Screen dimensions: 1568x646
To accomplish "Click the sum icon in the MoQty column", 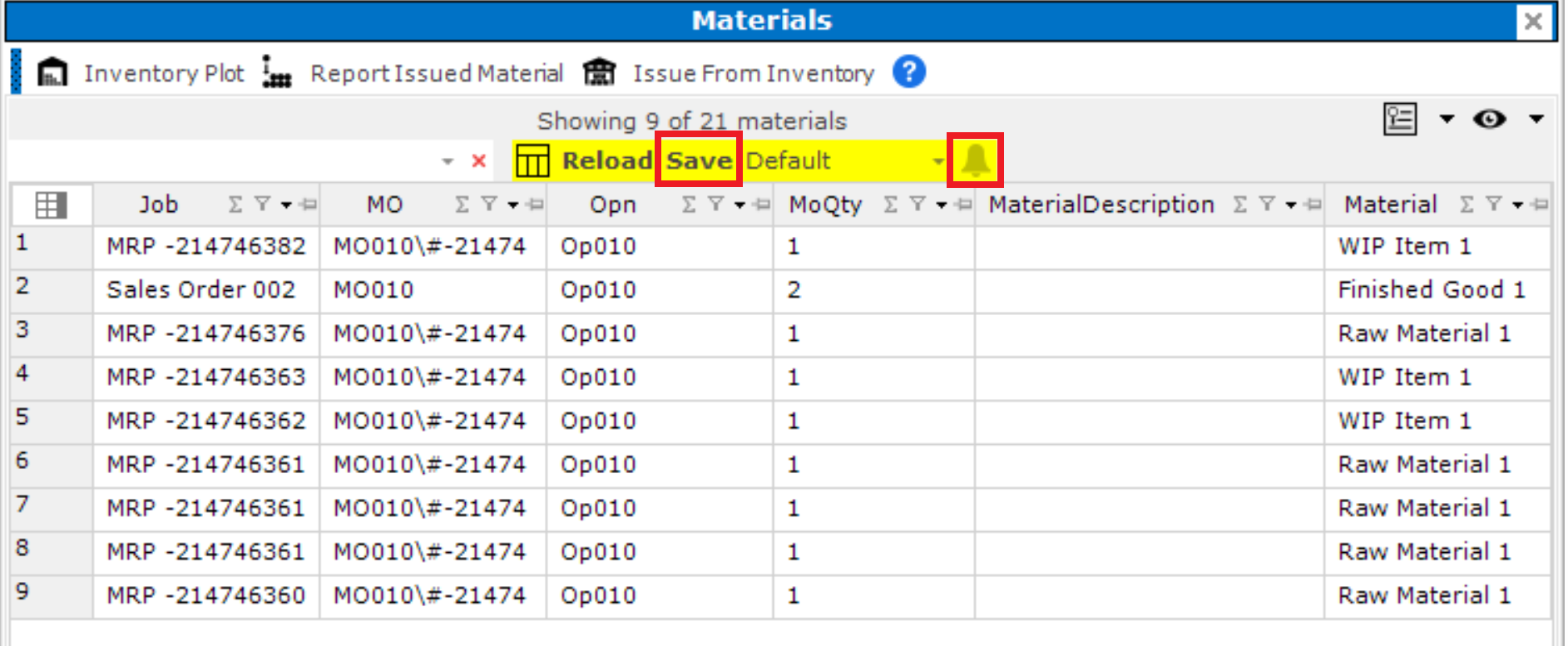I will [891, 205].
